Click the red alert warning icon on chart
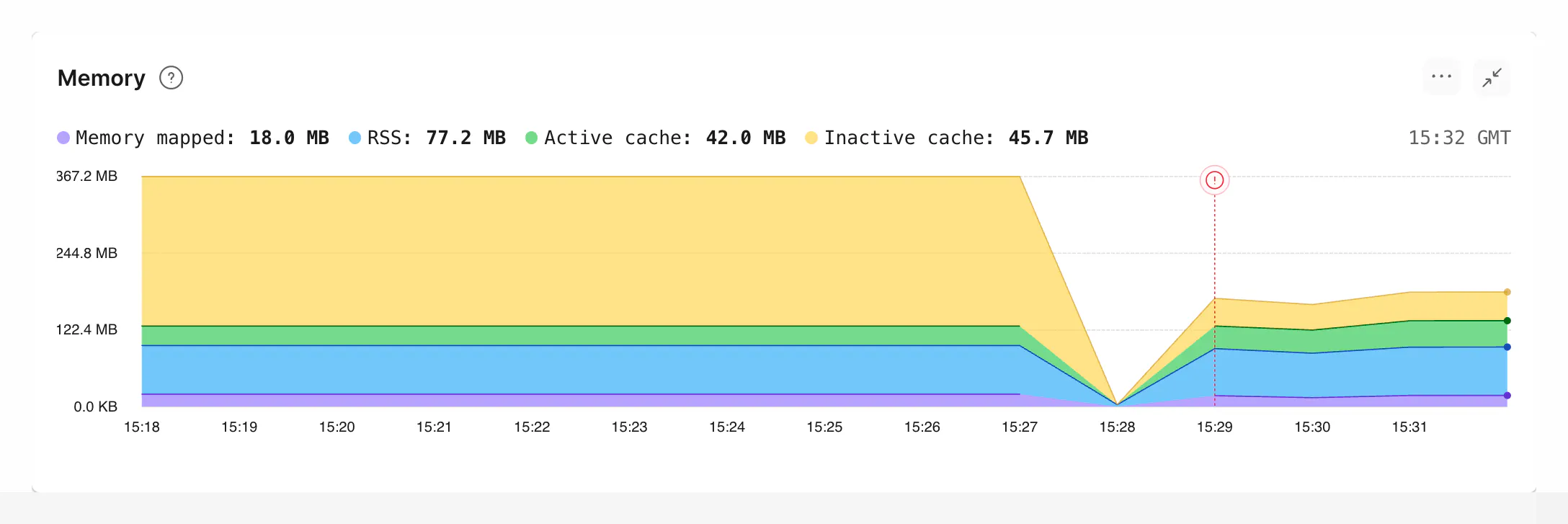The image size is (1568, 524). (x=1214, y=180)
